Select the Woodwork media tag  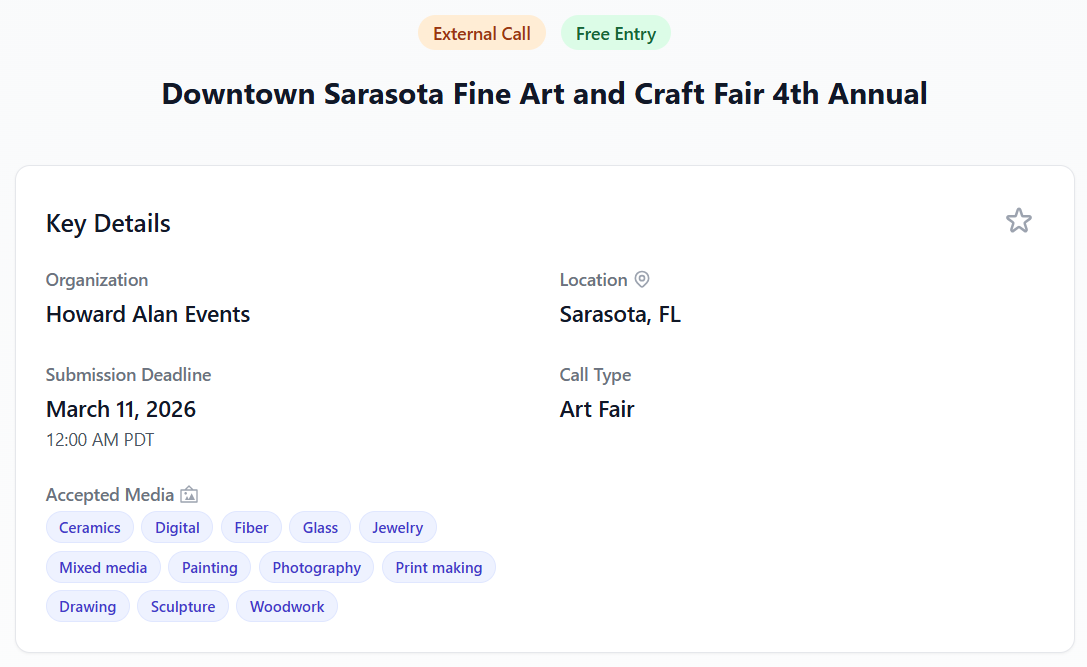(286, 606)
